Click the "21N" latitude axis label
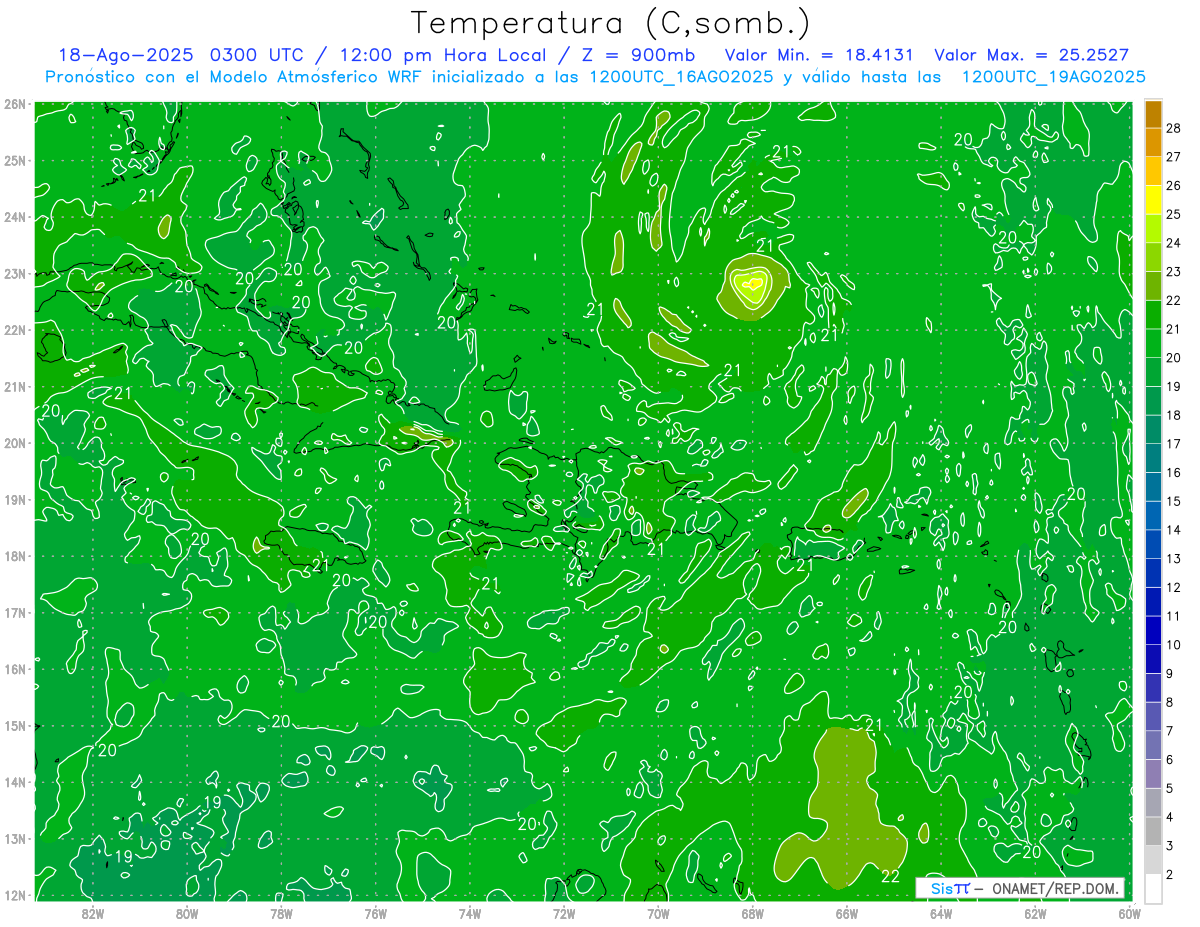The height and width of the screenshot is (927, 1200). tap(14, 386)
